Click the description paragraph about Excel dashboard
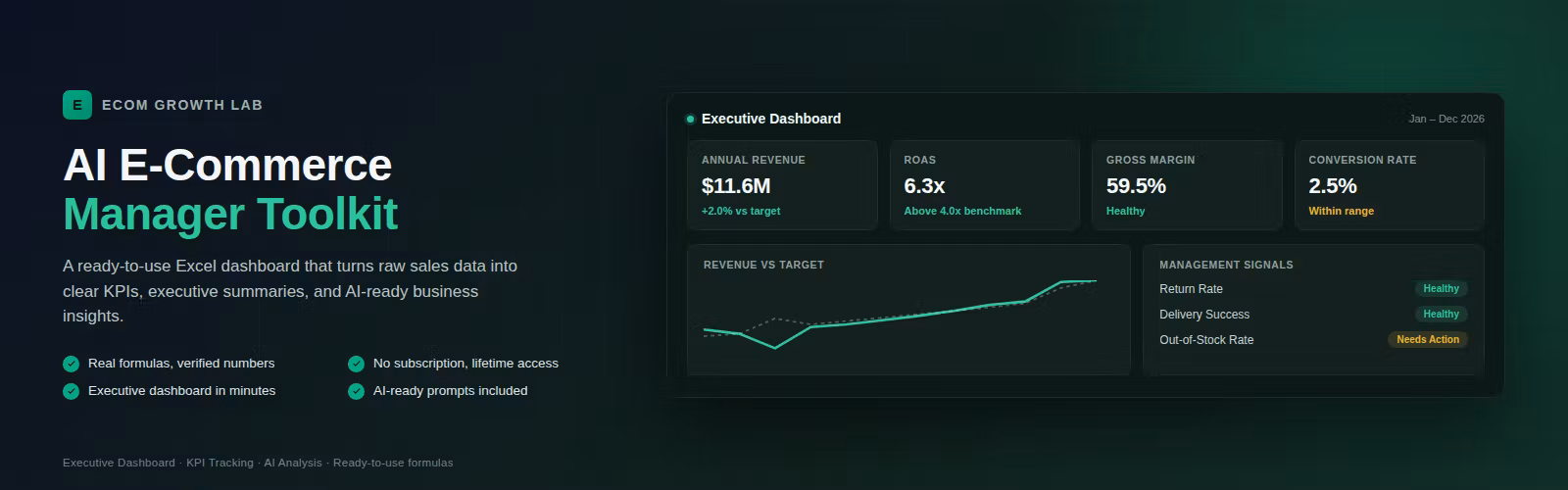Viewport: 1568px width, 490px height. click(290, 291)
